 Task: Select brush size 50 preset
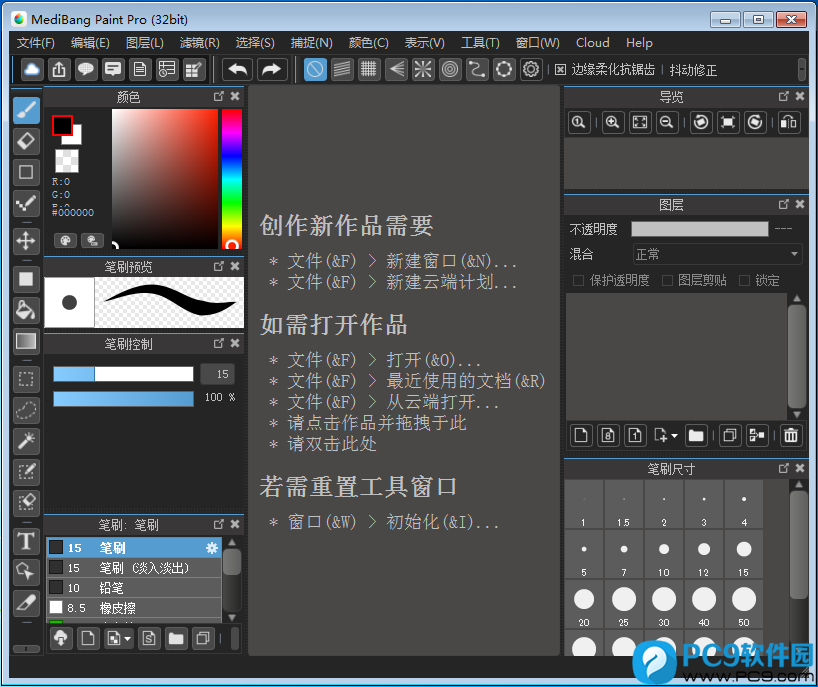point(743,605)
